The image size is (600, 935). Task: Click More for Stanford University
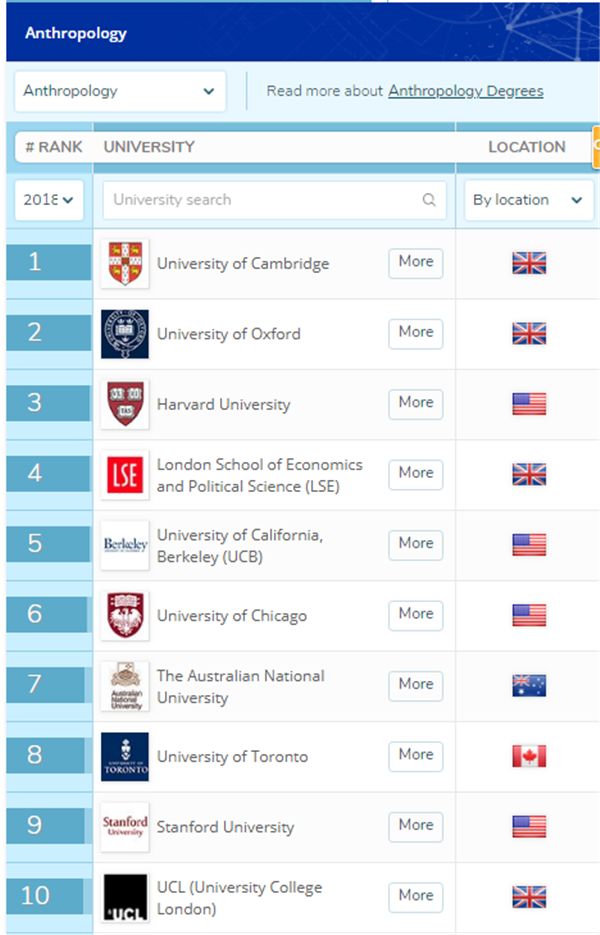point(416,826)
